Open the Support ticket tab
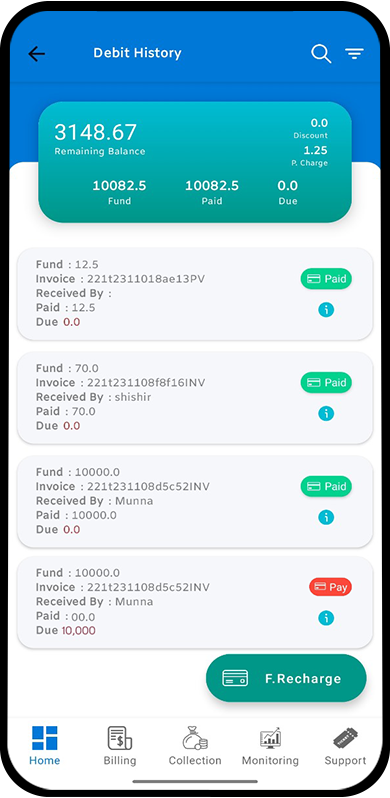 [345, 746]
